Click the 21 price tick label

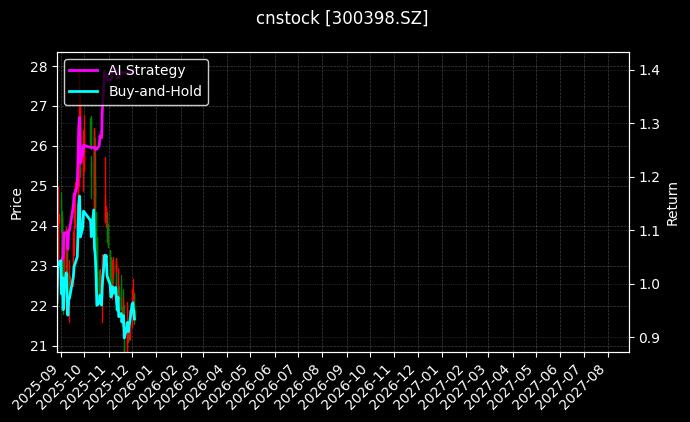point(38,346)
